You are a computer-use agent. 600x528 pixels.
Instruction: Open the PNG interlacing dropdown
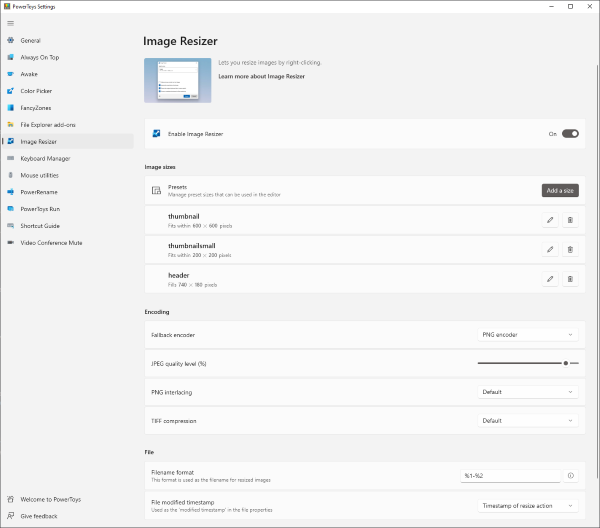click(528, 392)
